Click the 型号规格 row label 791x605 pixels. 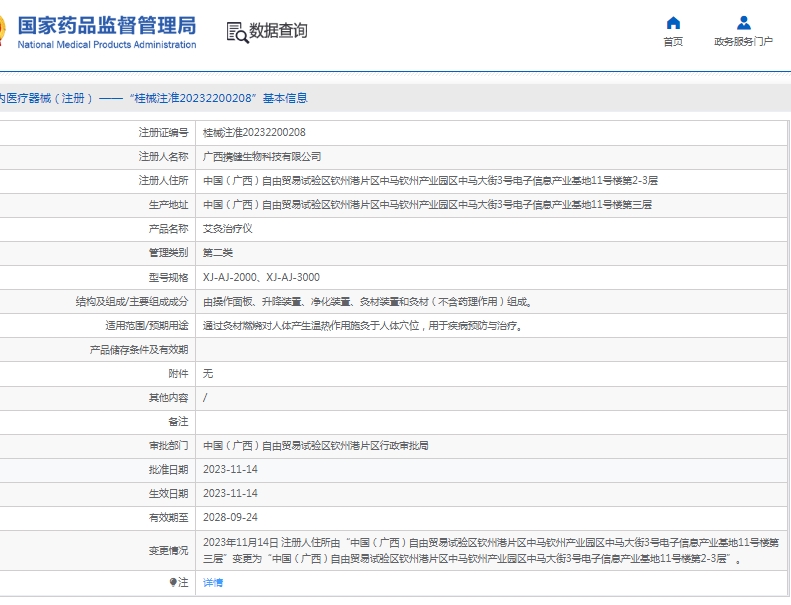168,278
